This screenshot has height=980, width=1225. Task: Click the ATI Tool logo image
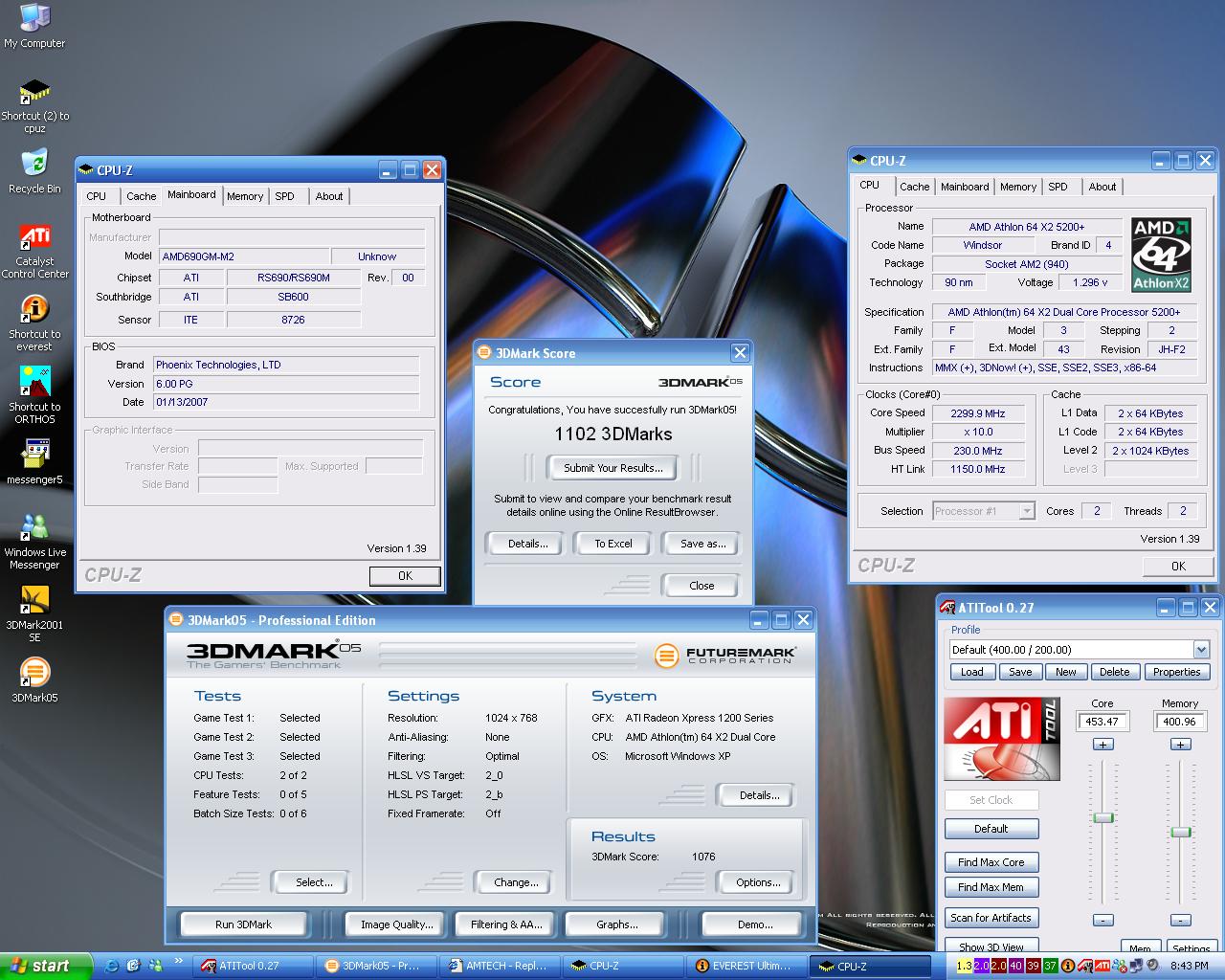click(x=1001, y=739)
